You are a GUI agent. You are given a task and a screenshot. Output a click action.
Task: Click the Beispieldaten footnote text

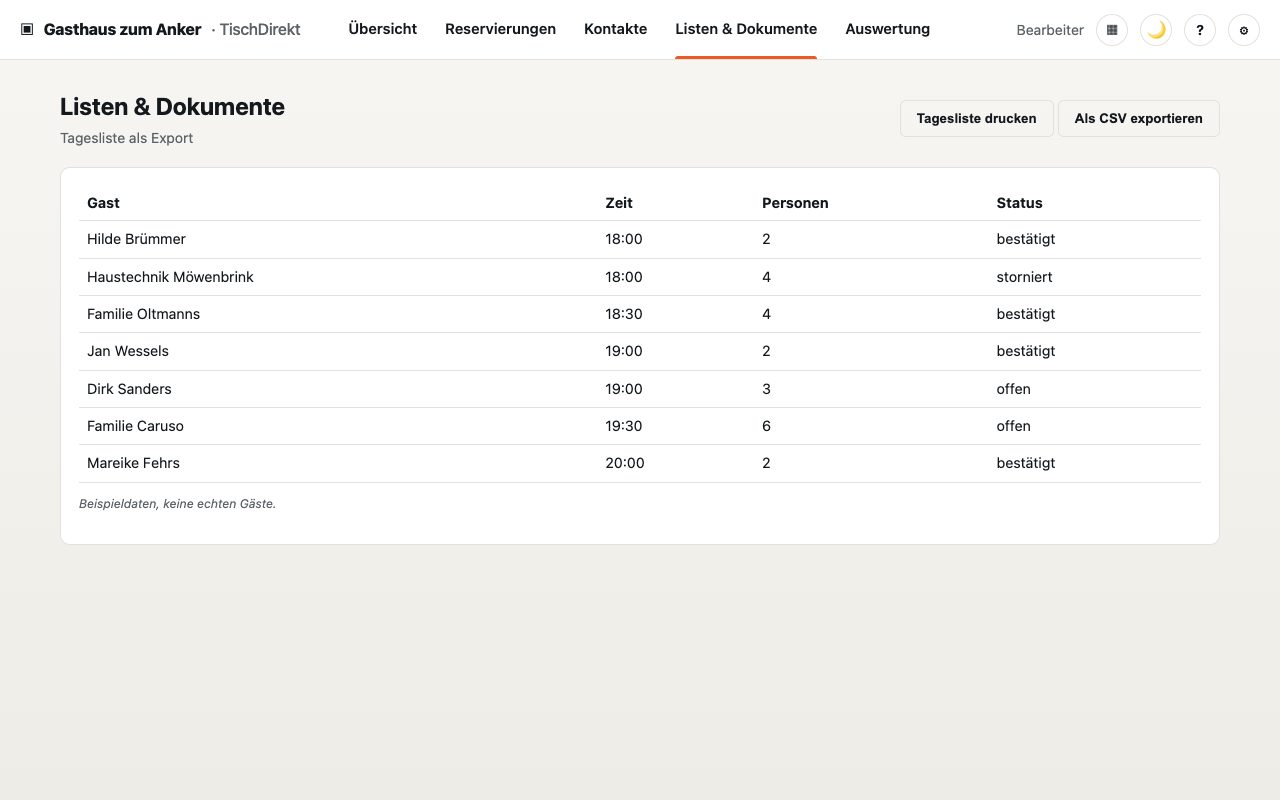point(177,504)
